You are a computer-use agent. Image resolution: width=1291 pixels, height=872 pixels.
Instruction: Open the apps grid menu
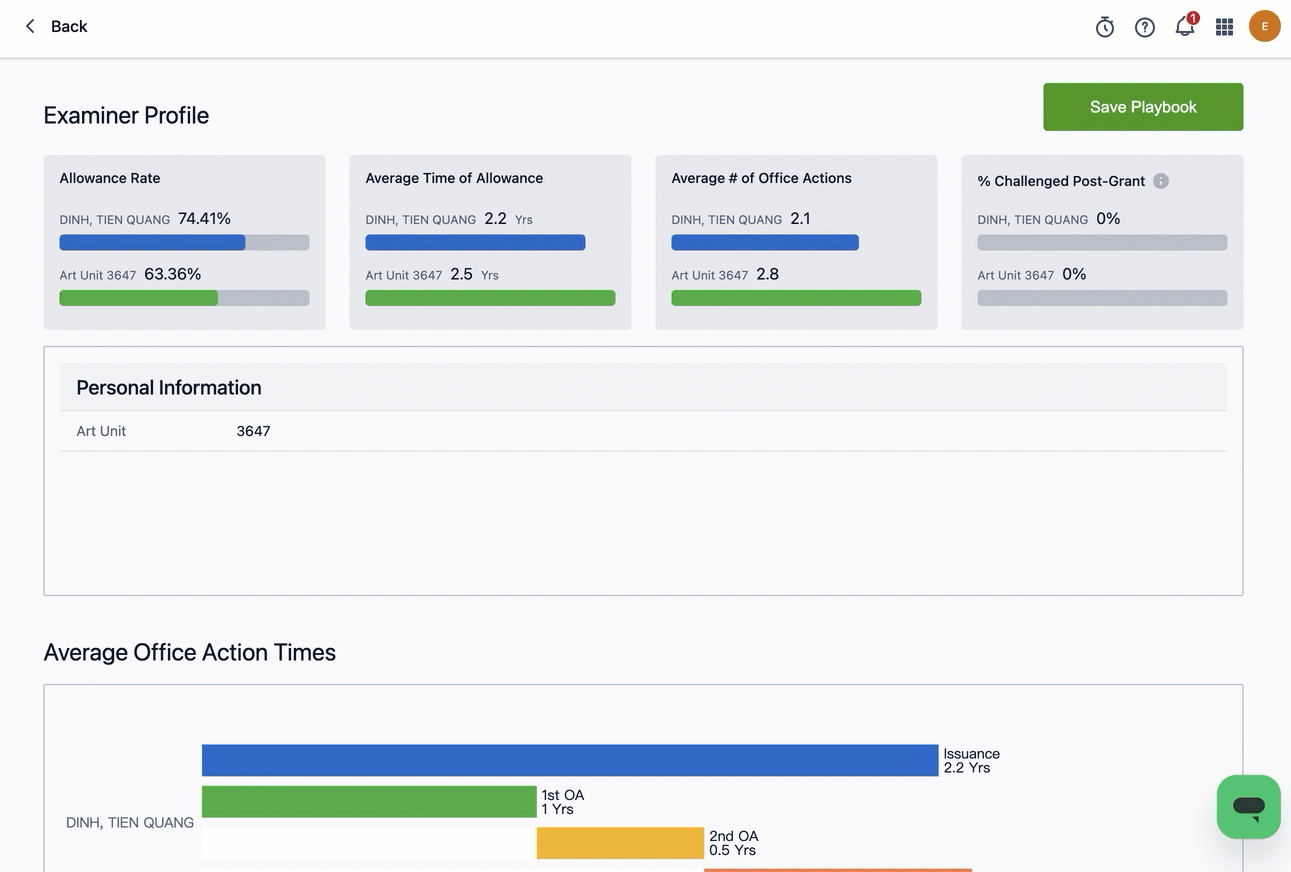[x=1224, y=27]
